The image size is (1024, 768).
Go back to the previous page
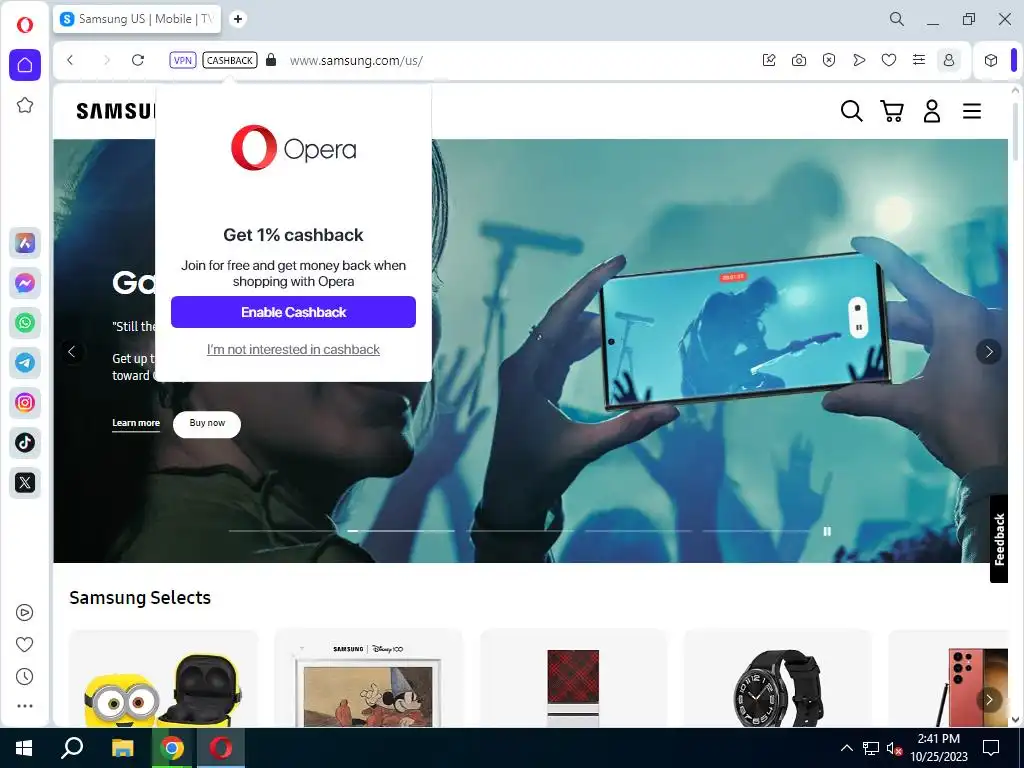[71, 60]
